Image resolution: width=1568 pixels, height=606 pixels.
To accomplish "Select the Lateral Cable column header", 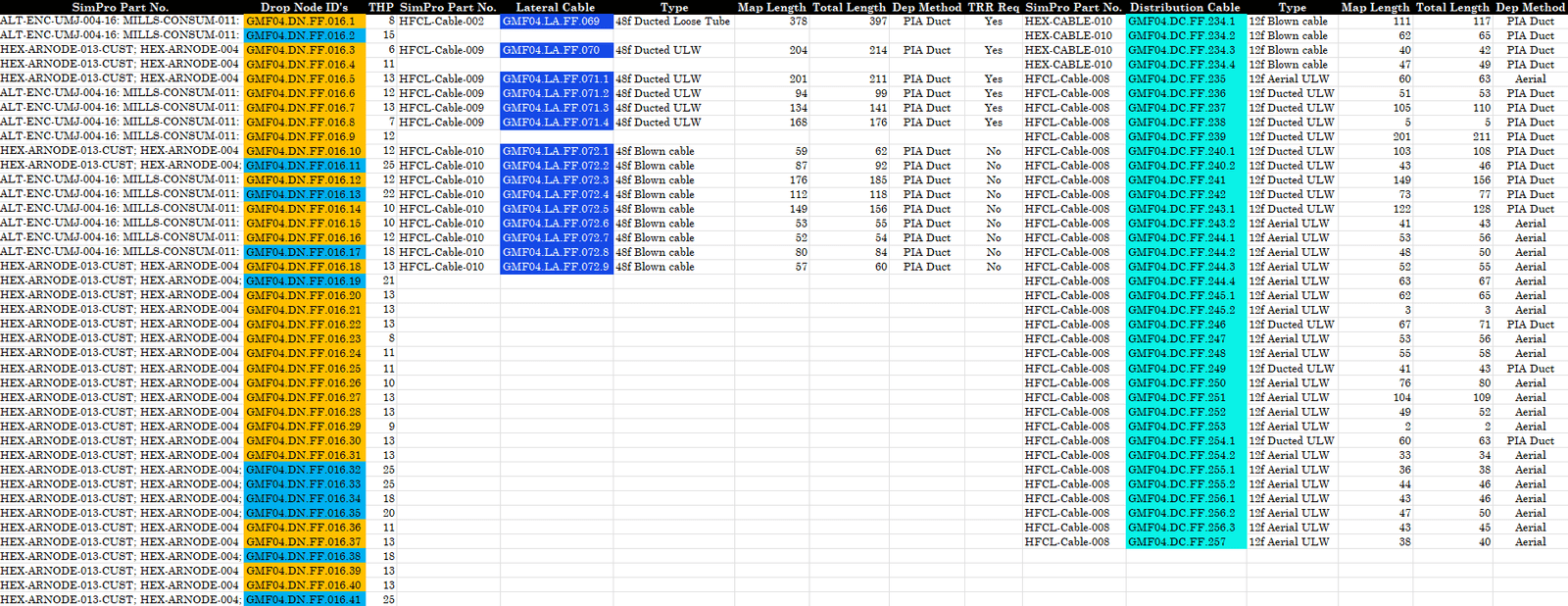I will pyautogui.click(x=556, y=7).
